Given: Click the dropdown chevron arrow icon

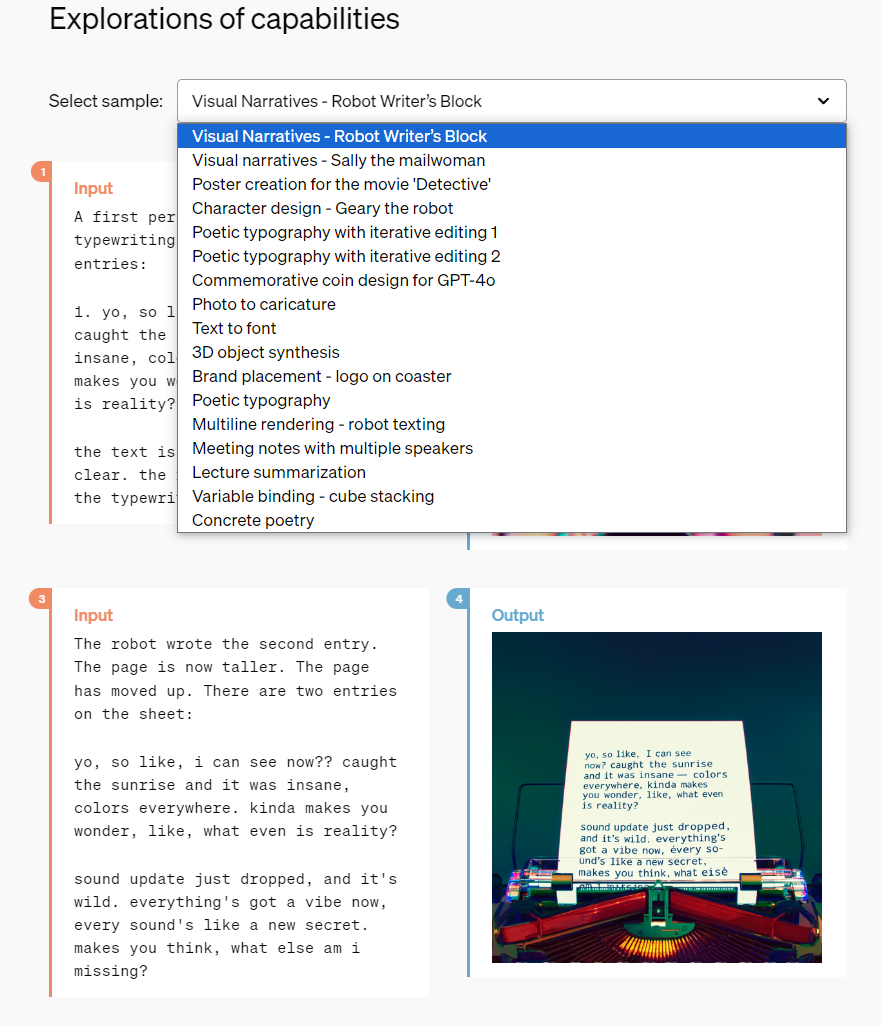Looking at the screenshot, I should [823, 101].
